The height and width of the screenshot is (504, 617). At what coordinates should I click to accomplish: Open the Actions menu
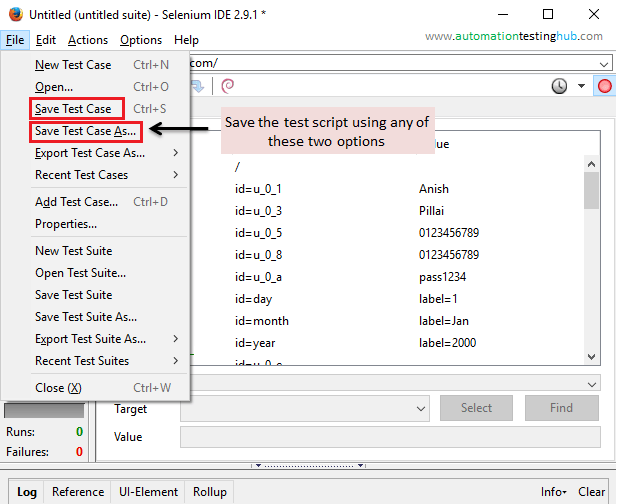coord(88,40)
